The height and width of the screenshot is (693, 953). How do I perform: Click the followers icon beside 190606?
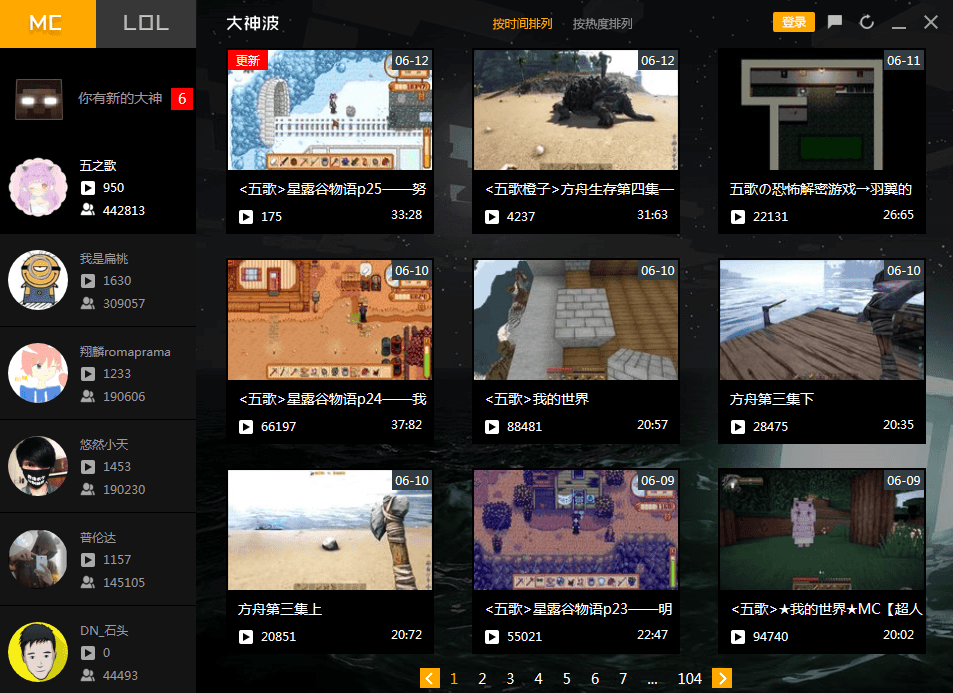coord(88,396)
